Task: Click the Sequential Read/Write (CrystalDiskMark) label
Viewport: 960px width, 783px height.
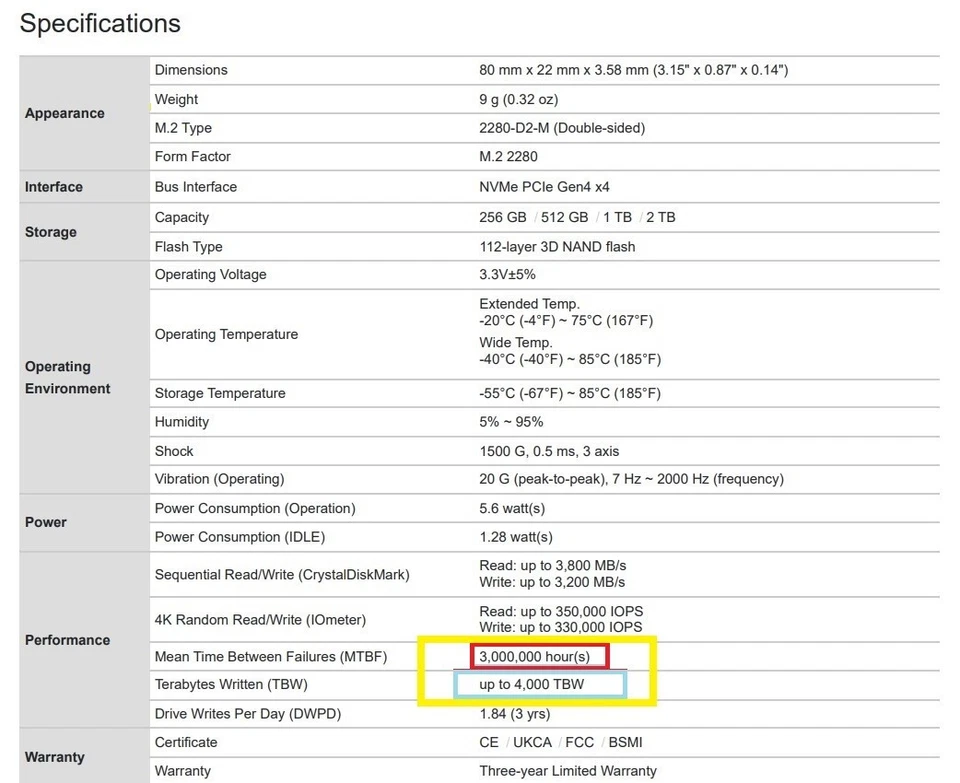Action: click(282, 574)
